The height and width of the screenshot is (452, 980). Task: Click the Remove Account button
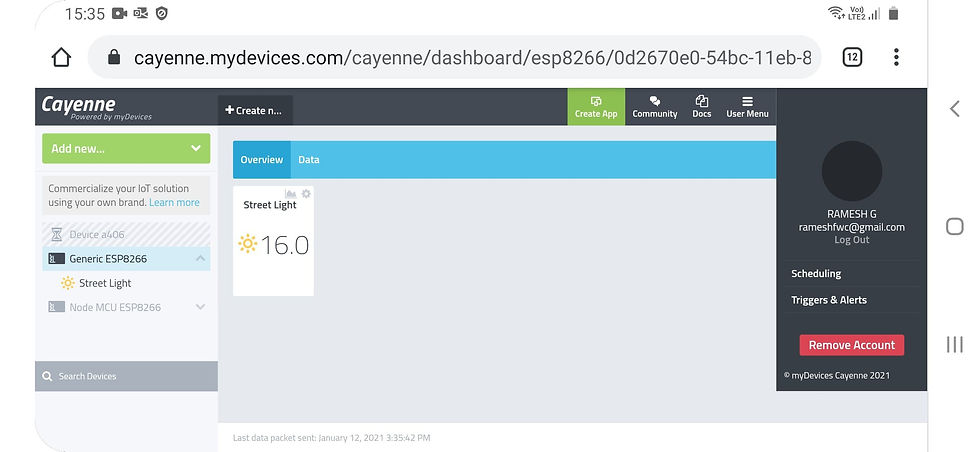click(852, 345)
